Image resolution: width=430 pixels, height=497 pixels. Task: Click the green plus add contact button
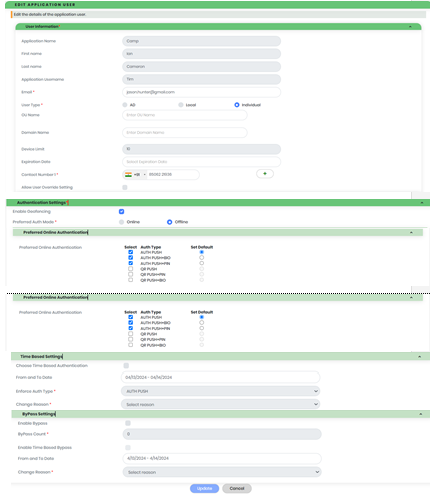tap(265, 174)
